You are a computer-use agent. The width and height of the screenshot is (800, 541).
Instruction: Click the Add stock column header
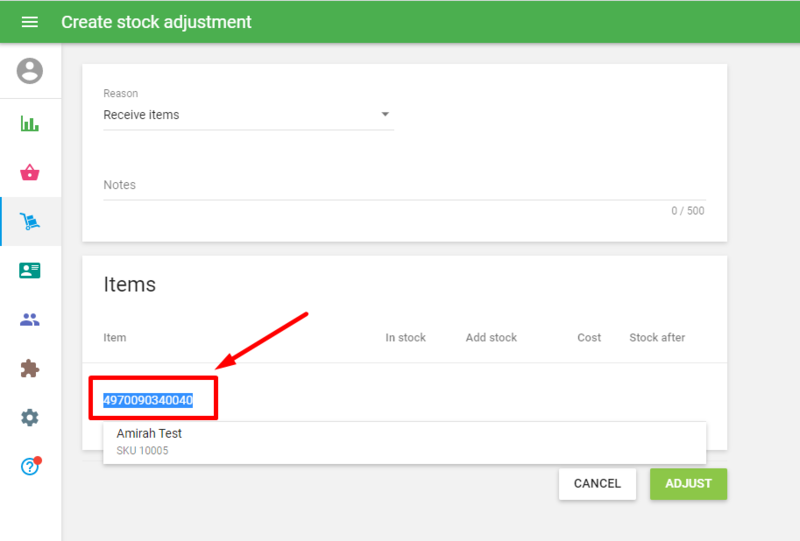pyautogui.click(x=491, y=338)
